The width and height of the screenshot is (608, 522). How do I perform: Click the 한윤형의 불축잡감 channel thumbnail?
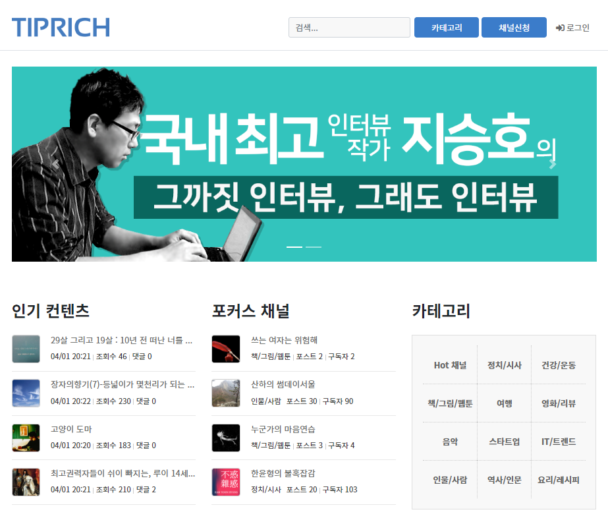[226, 481]
